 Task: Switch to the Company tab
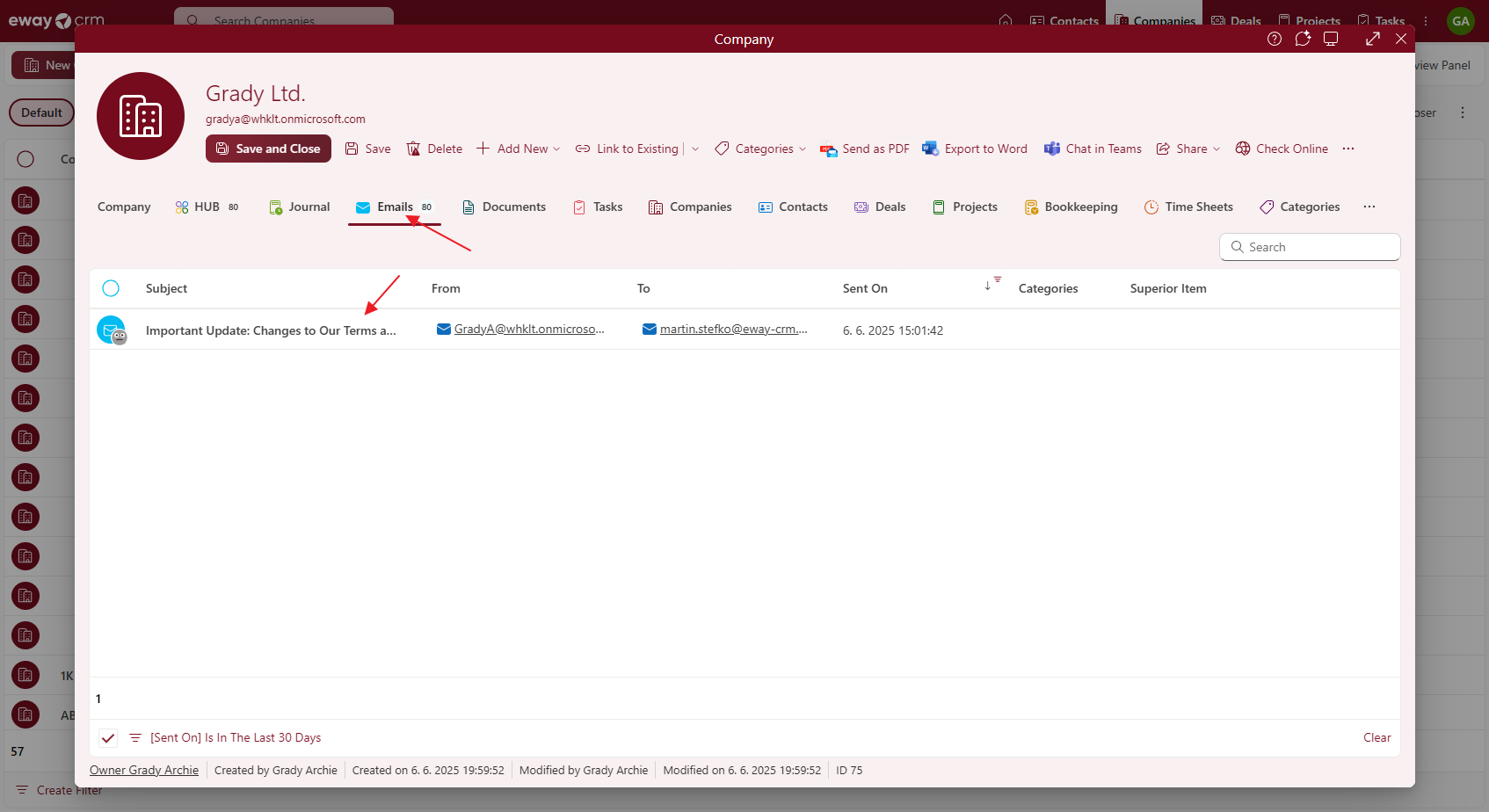click(124, 207)
